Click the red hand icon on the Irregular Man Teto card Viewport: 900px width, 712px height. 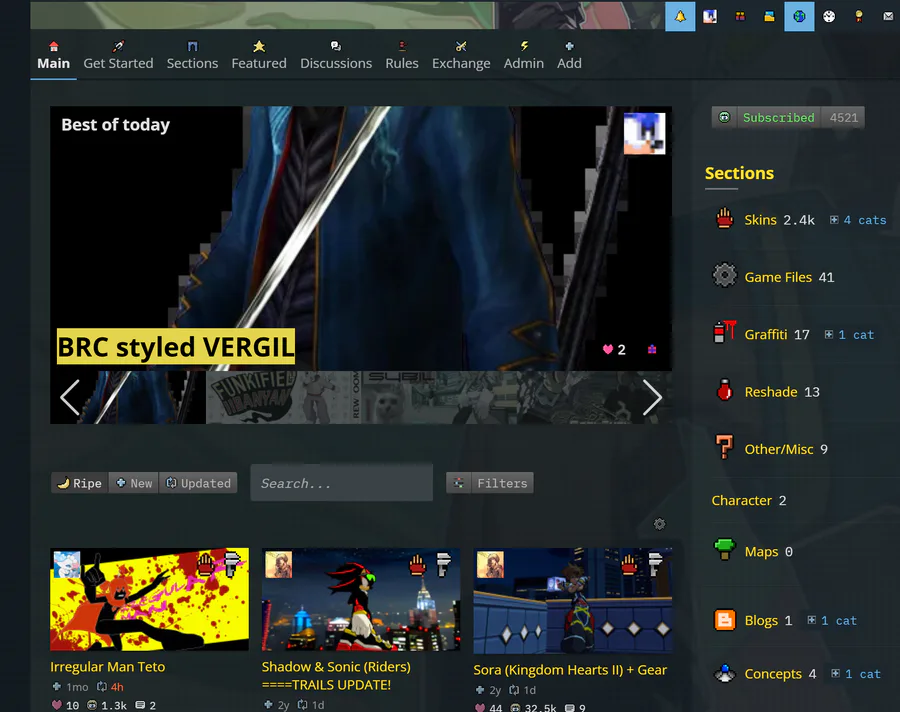(205, 564)
